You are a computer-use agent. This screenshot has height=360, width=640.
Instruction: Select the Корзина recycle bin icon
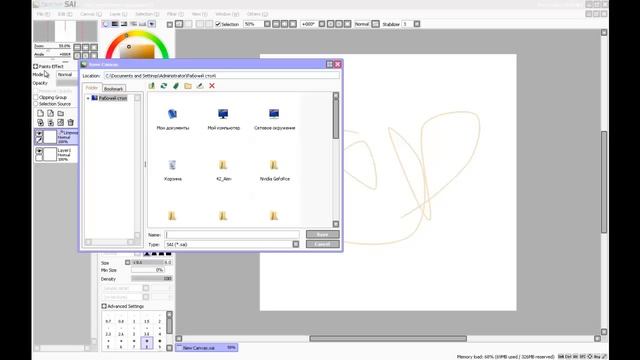[172, 170]
